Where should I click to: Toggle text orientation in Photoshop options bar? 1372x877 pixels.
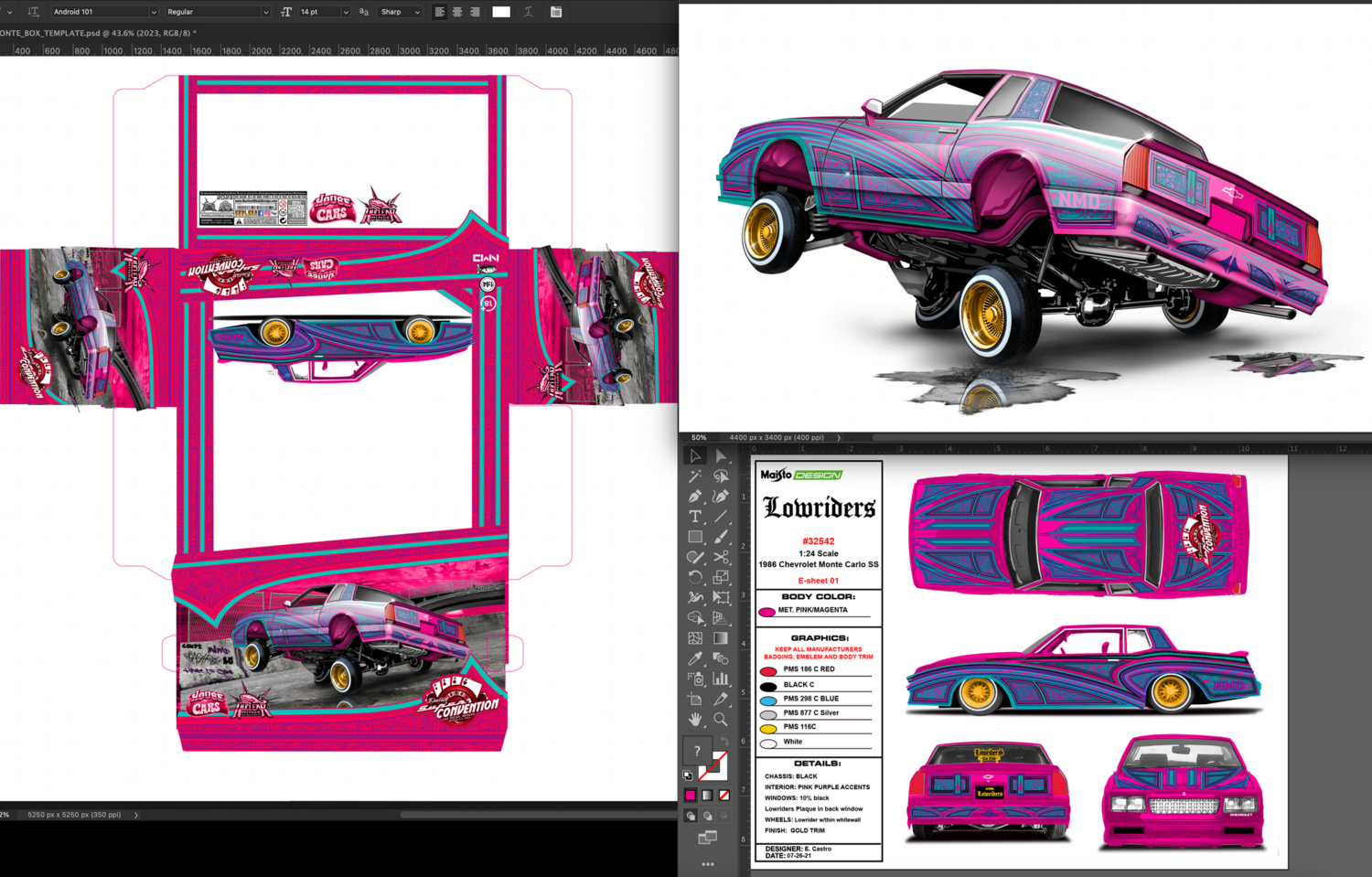[x=34, y=12]
